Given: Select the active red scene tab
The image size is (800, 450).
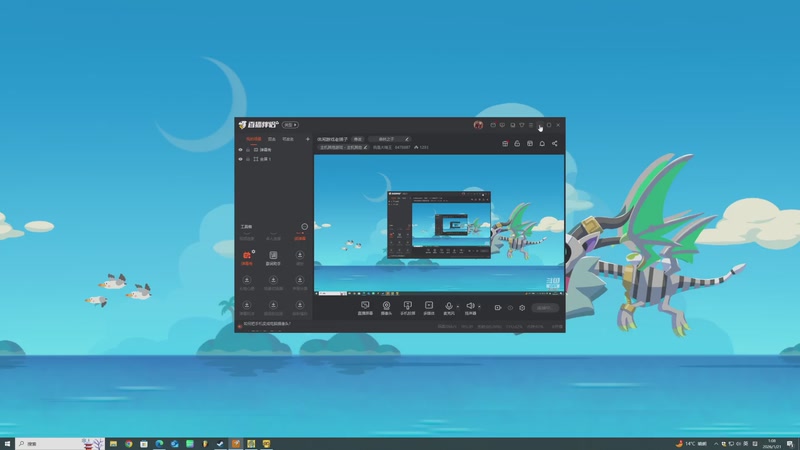Looking at the screenshot, I should [254, 139].
